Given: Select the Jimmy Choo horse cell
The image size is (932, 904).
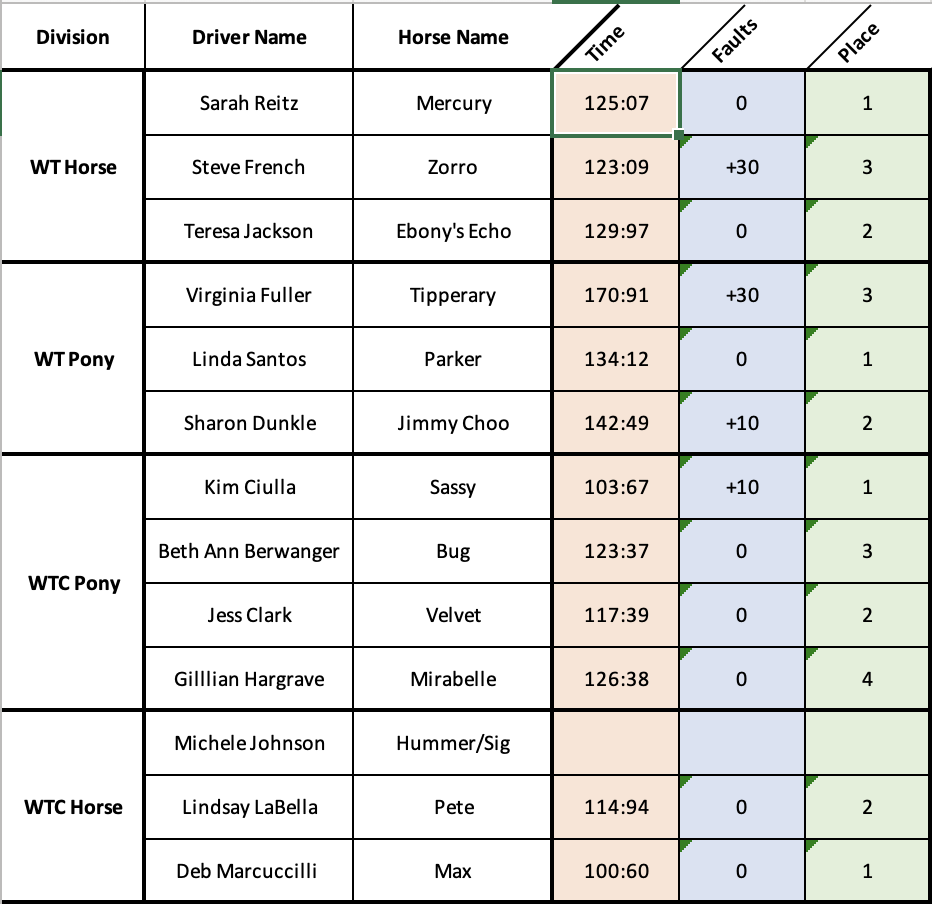Looking at the screenshot, I should 453,423.
